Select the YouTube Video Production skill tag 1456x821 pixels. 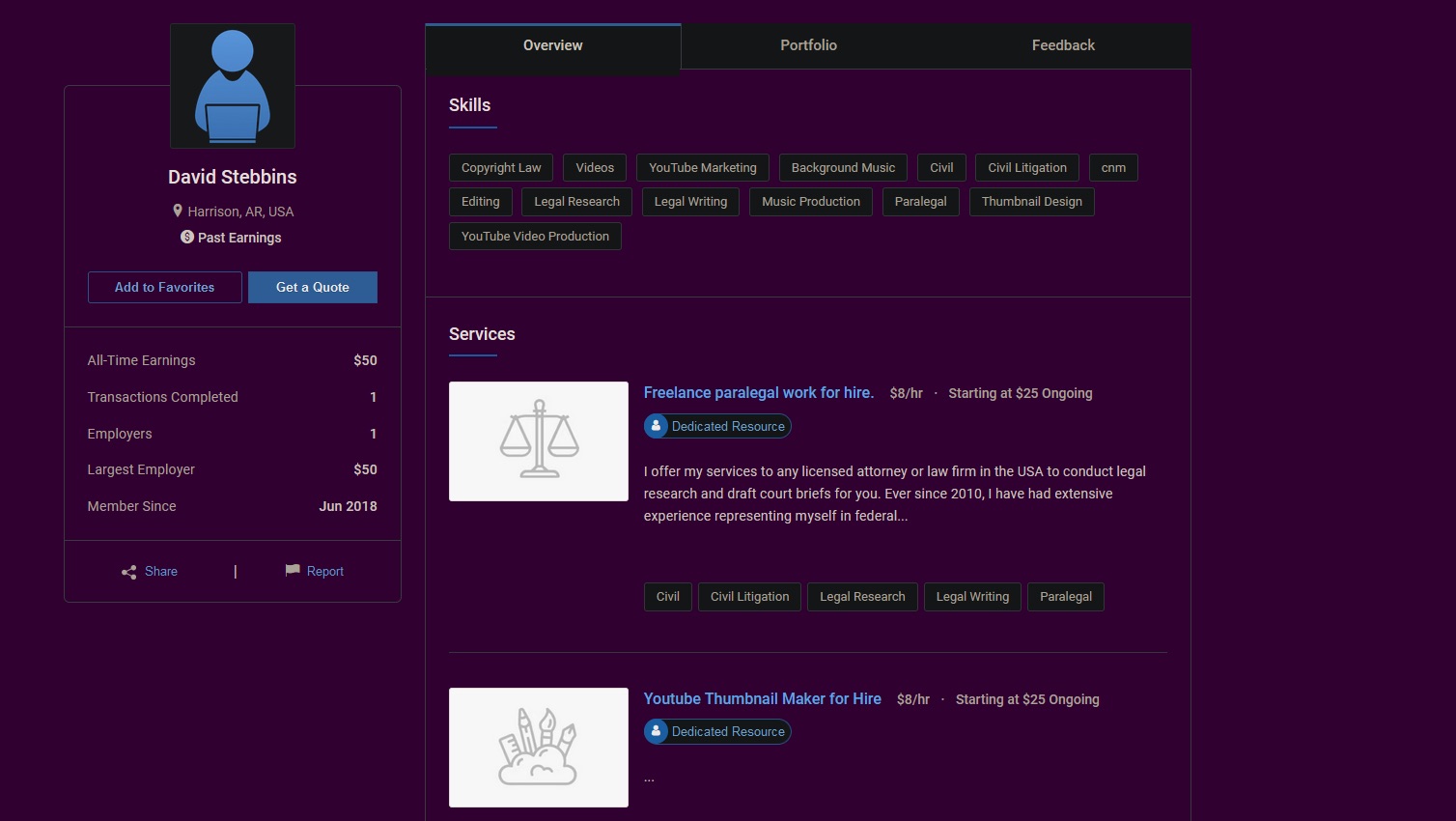click(x=535, y=236)
